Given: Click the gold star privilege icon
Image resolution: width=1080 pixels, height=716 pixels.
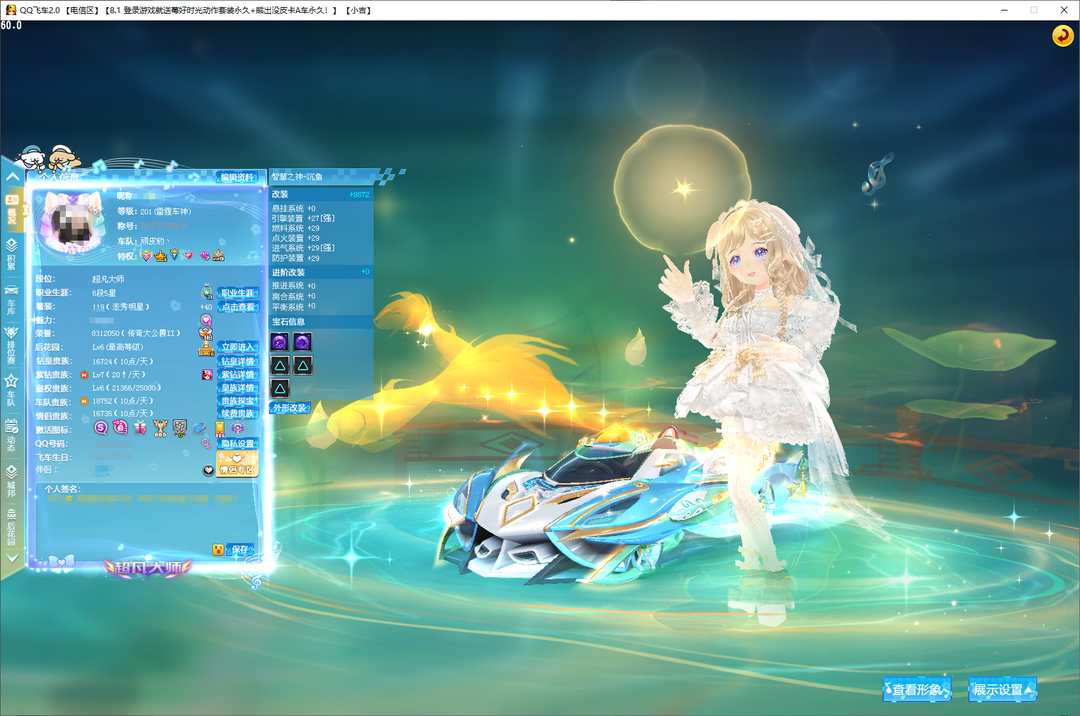Looking at the screenshot, I should (x=218, y=255).
